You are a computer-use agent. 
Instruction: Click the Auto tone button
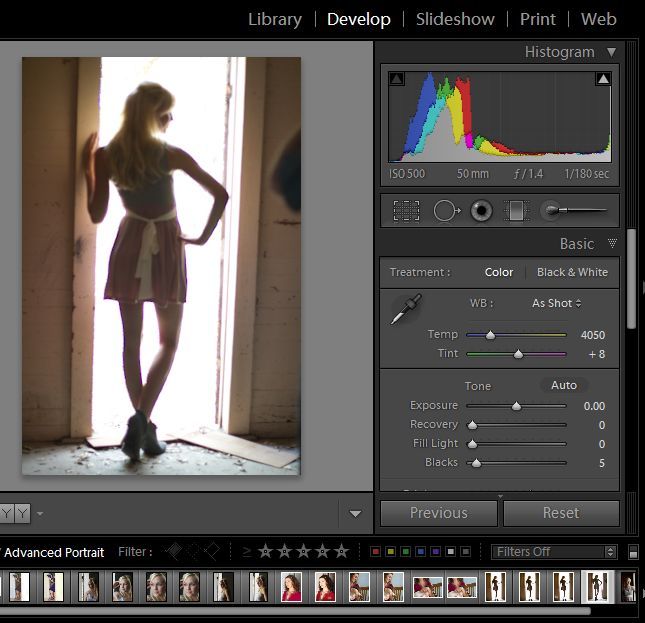coord(564,385)
